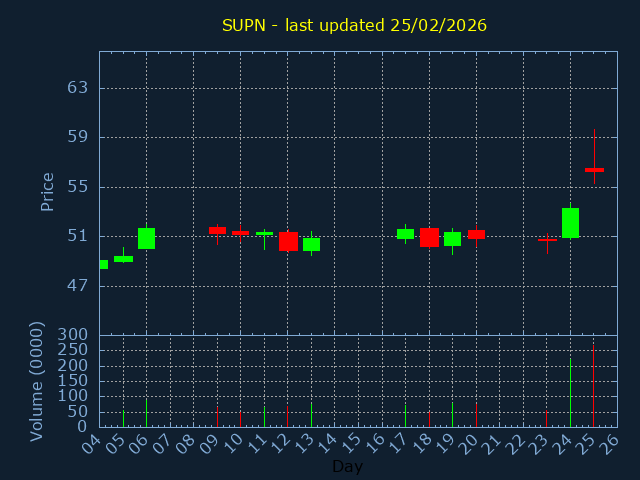Click the large green candlestick on day 24
Image resolution: width=640 pixels, height=480 pixels.
pos(570,222)
